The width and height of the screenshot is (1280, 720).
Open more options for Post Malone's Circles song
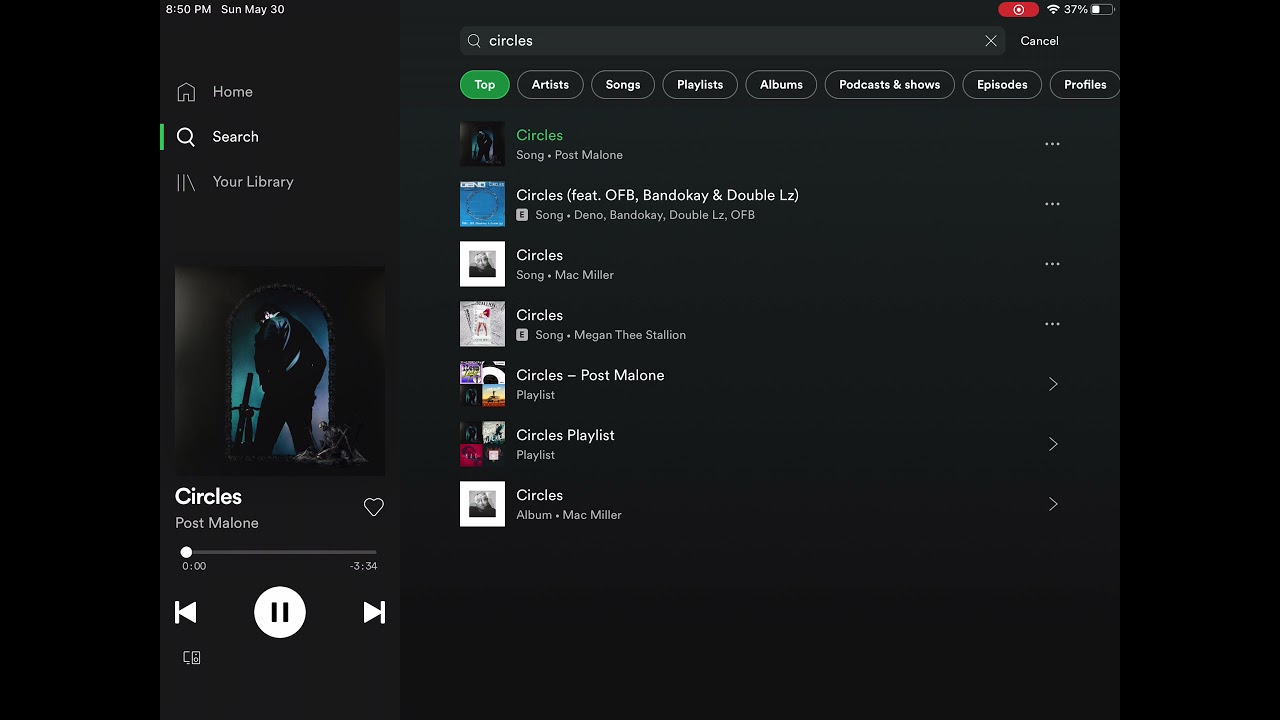click(1052, 144)
